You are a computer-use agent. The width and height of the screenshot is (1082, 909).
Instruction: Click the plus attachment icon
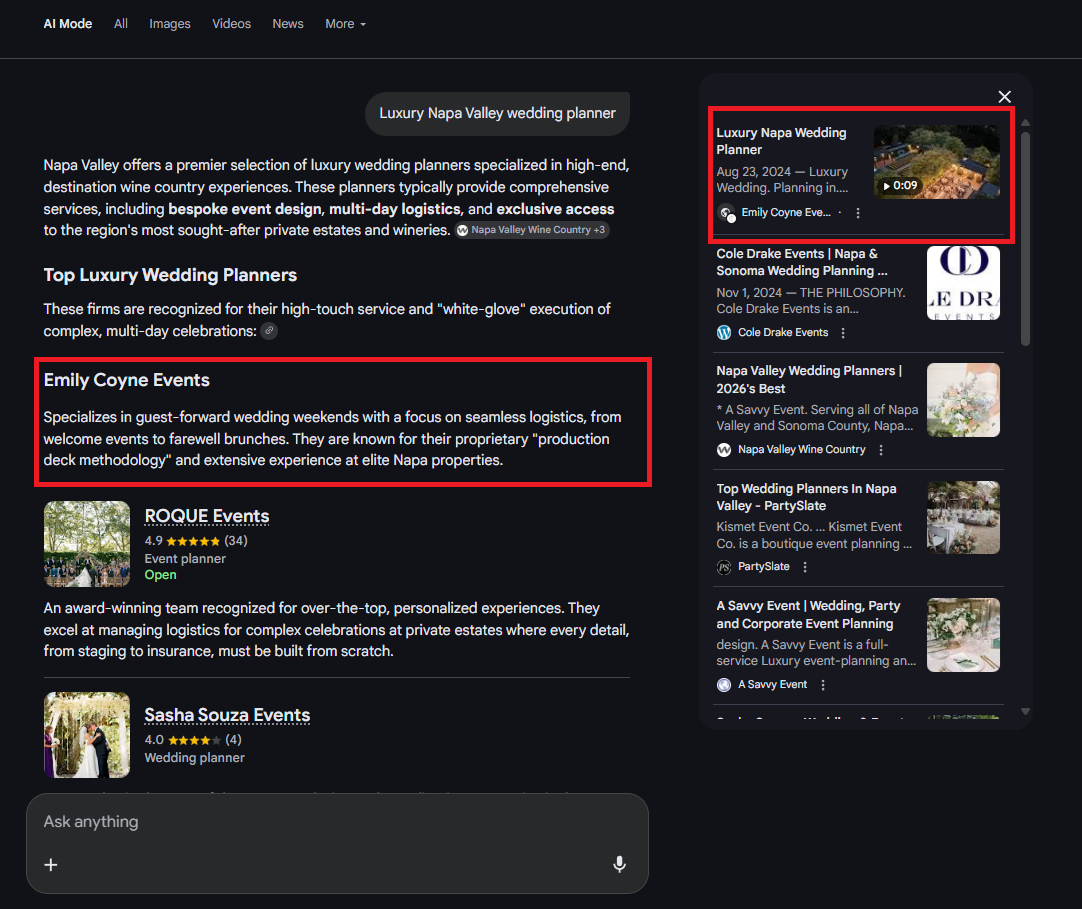coord(51,865)
